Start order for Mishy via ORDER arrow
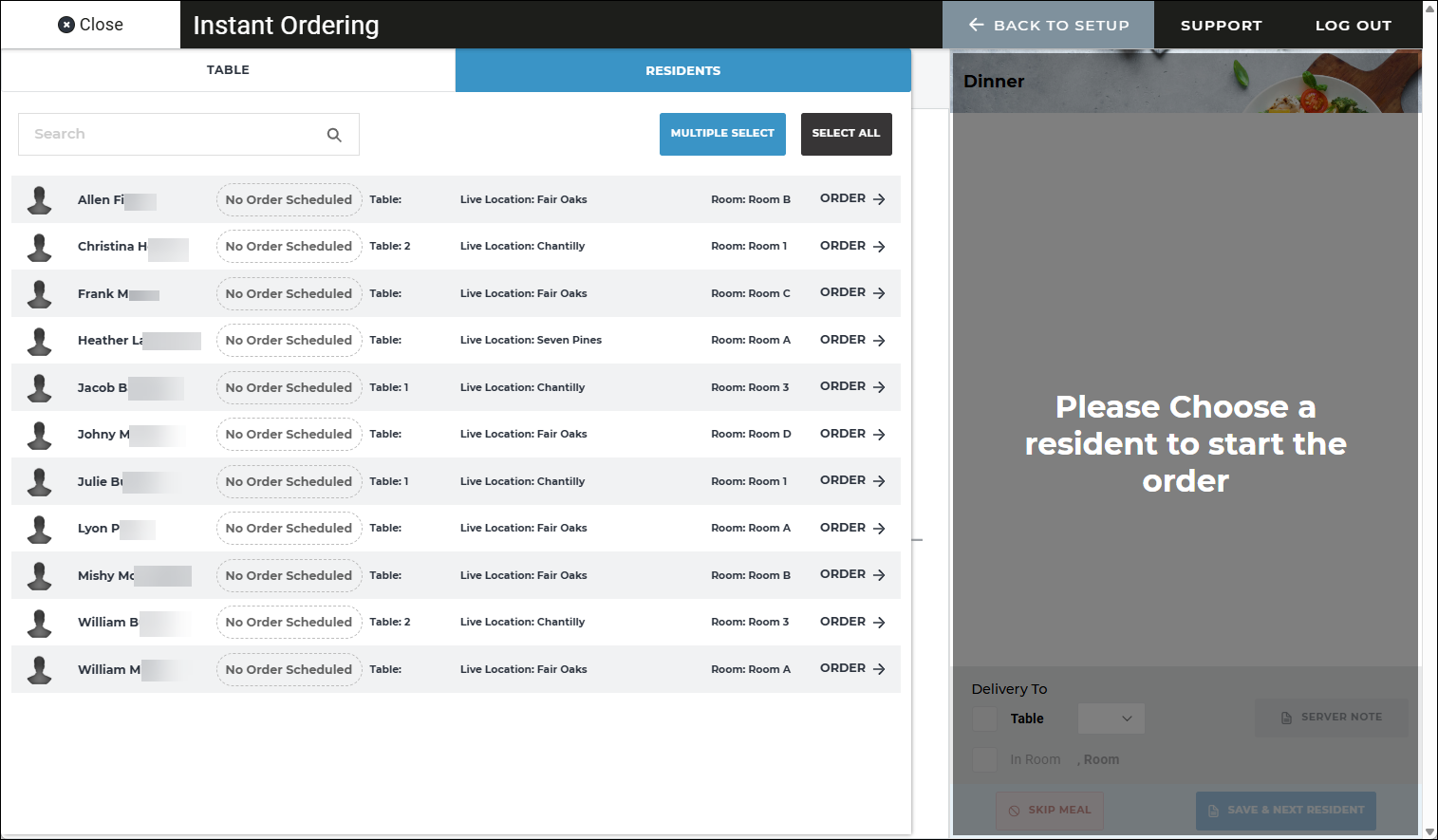 click(x=852, y=574)
